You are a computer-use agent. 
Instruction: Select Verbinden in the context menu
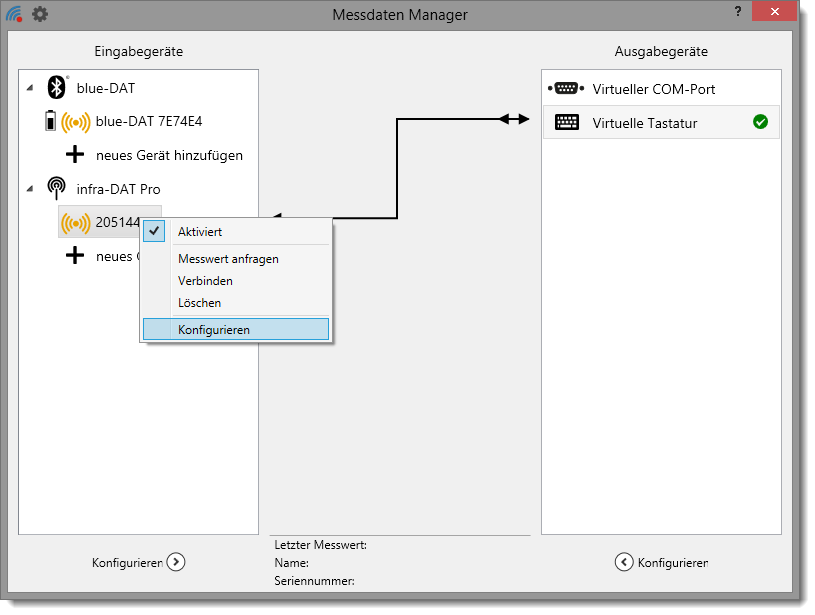coord(206,281)
